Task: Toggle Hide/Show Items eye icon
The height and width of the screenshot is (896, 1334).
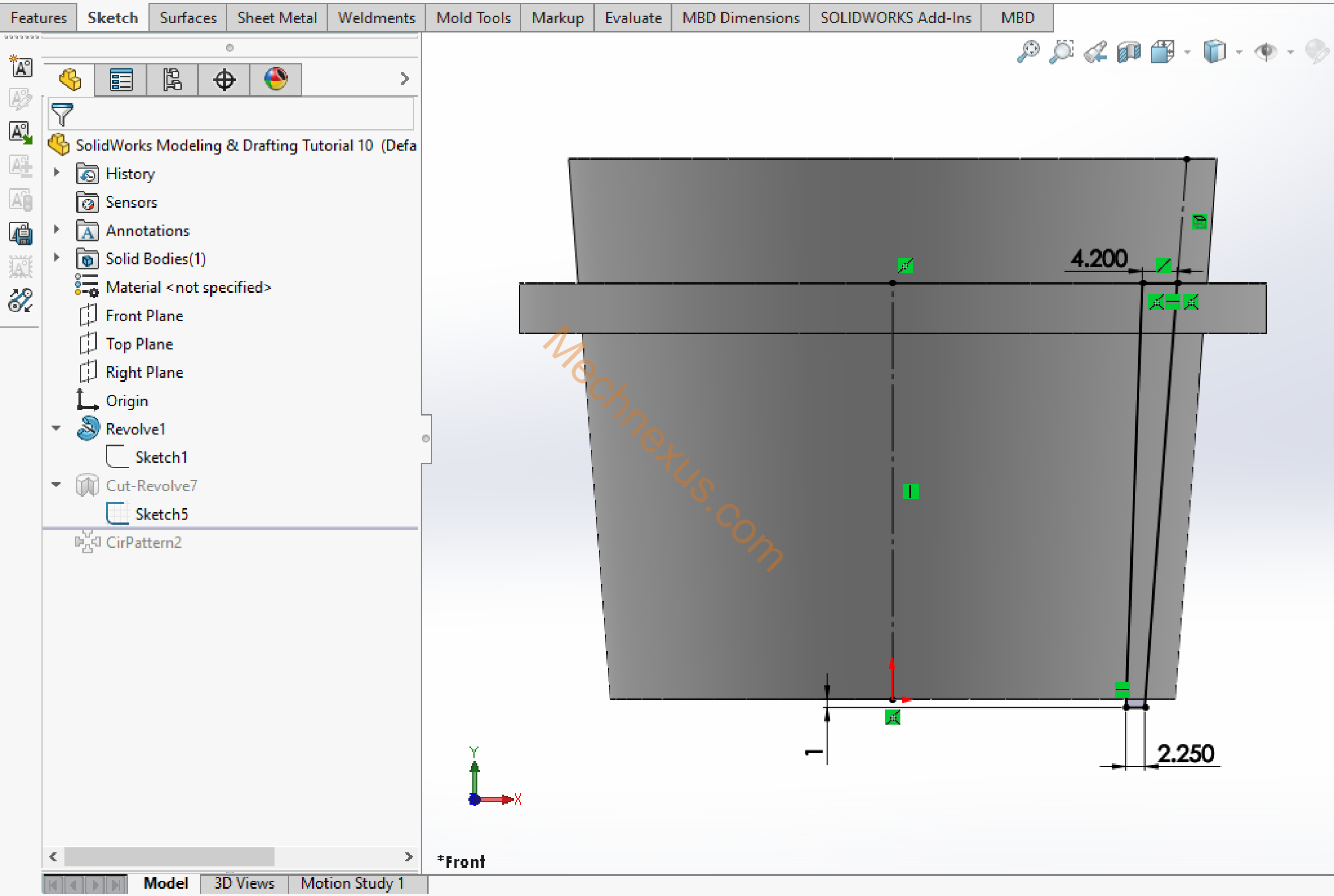Action: tap(1266, 52)
